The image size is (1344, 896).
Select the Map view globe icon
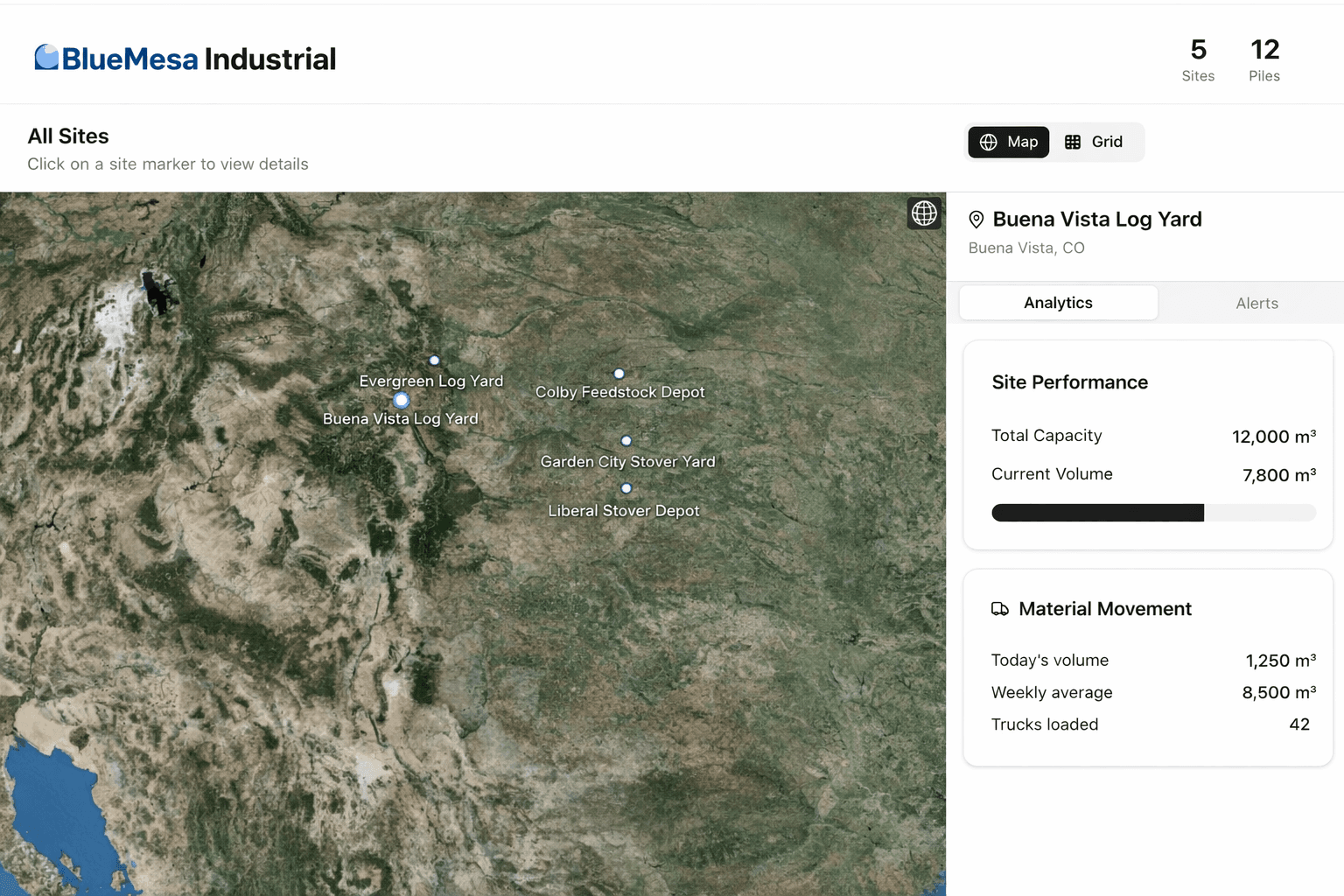[989, 142]
